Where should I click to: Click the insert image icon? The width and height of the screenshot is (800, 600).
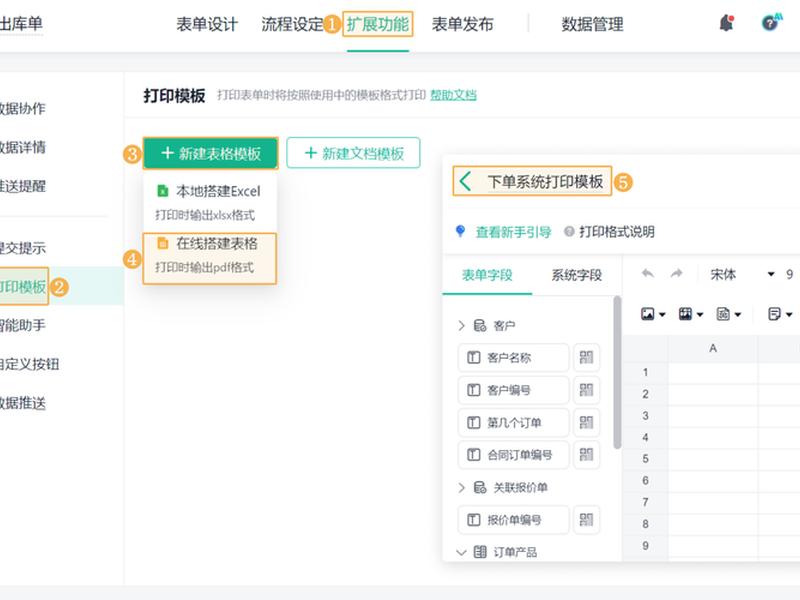coord(647,314)
